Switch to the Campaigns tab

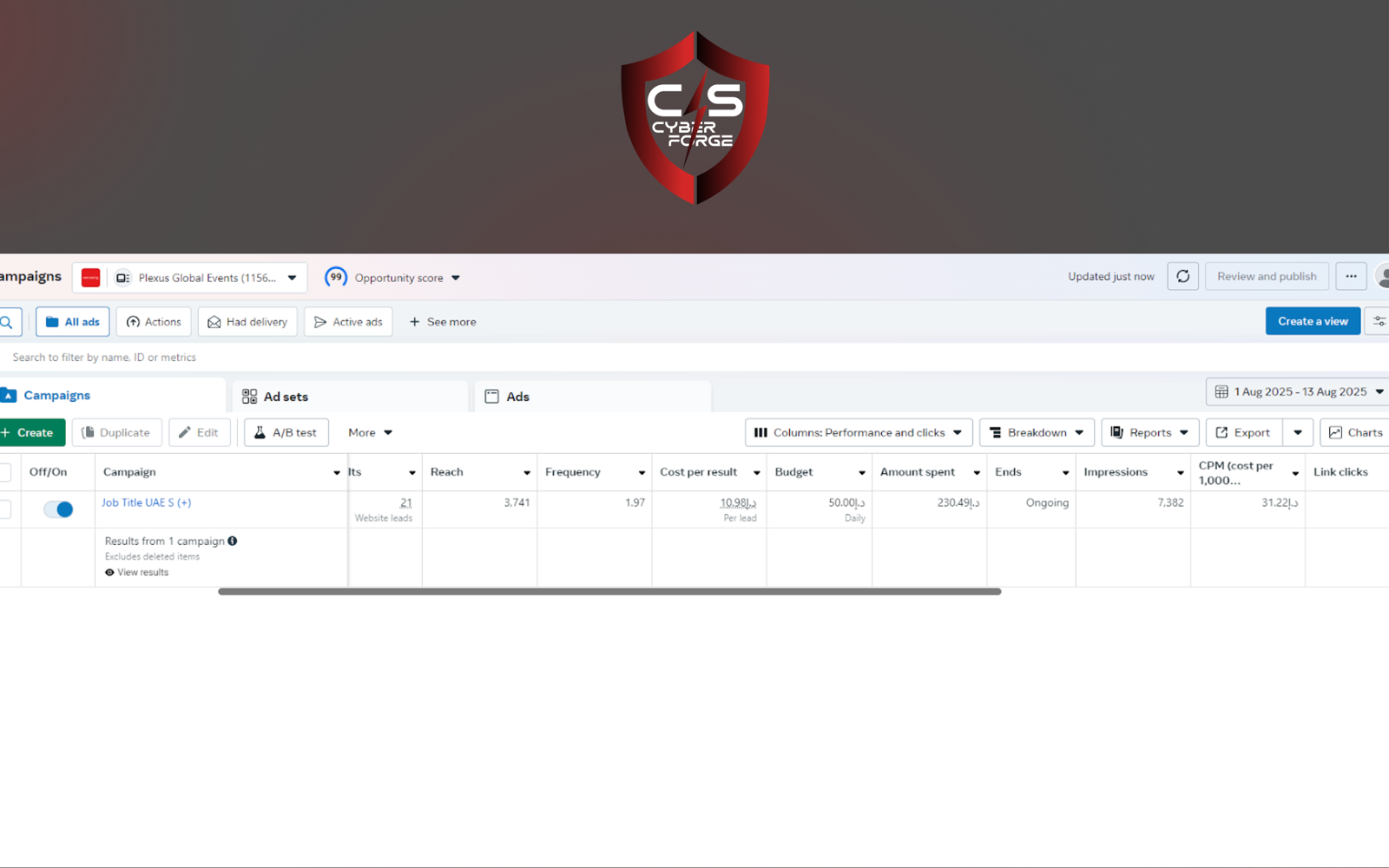pos(113,396)
